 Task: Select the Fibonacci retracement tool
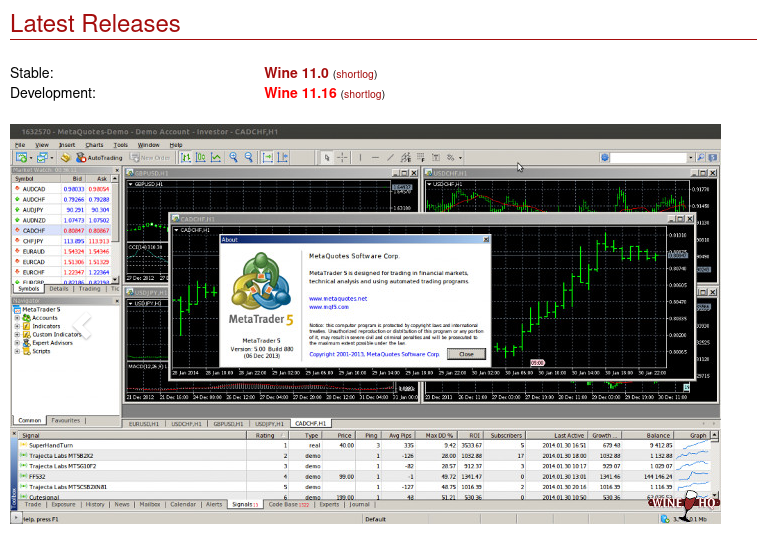click(x=421, y=157)
